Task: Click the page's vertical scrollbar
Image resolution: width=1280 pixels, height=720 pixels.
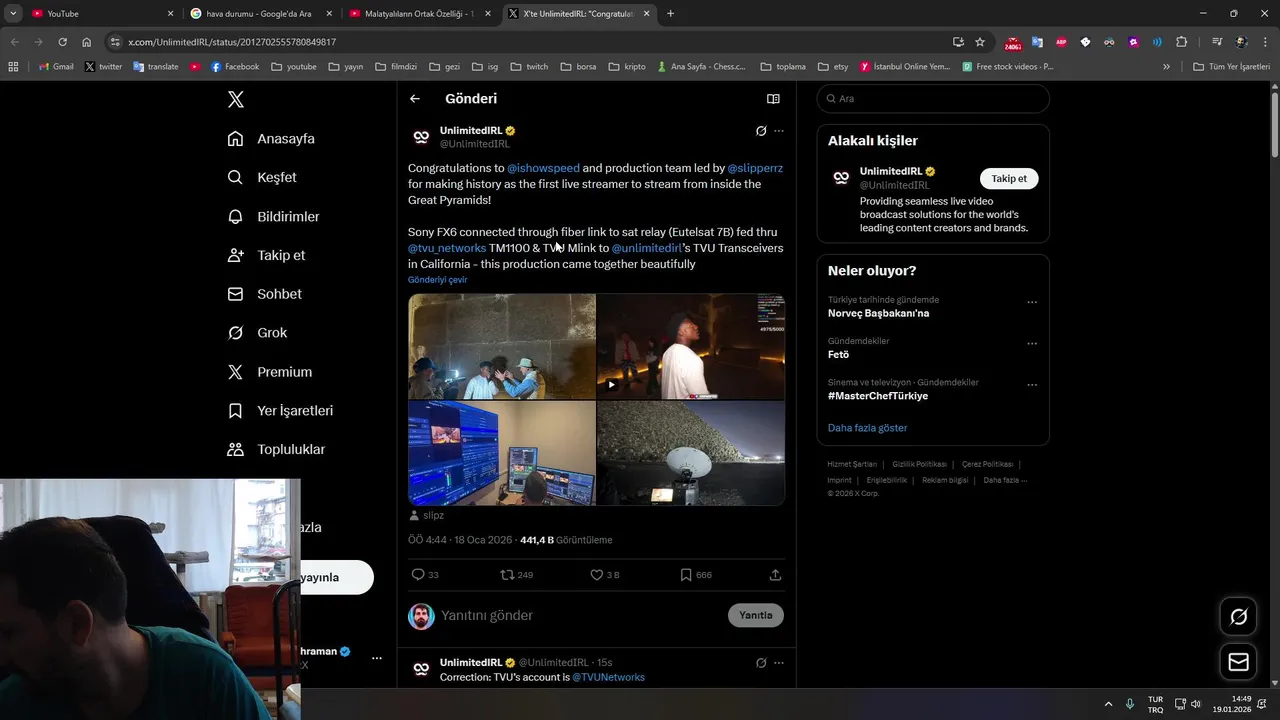Action: point(1275,125)
